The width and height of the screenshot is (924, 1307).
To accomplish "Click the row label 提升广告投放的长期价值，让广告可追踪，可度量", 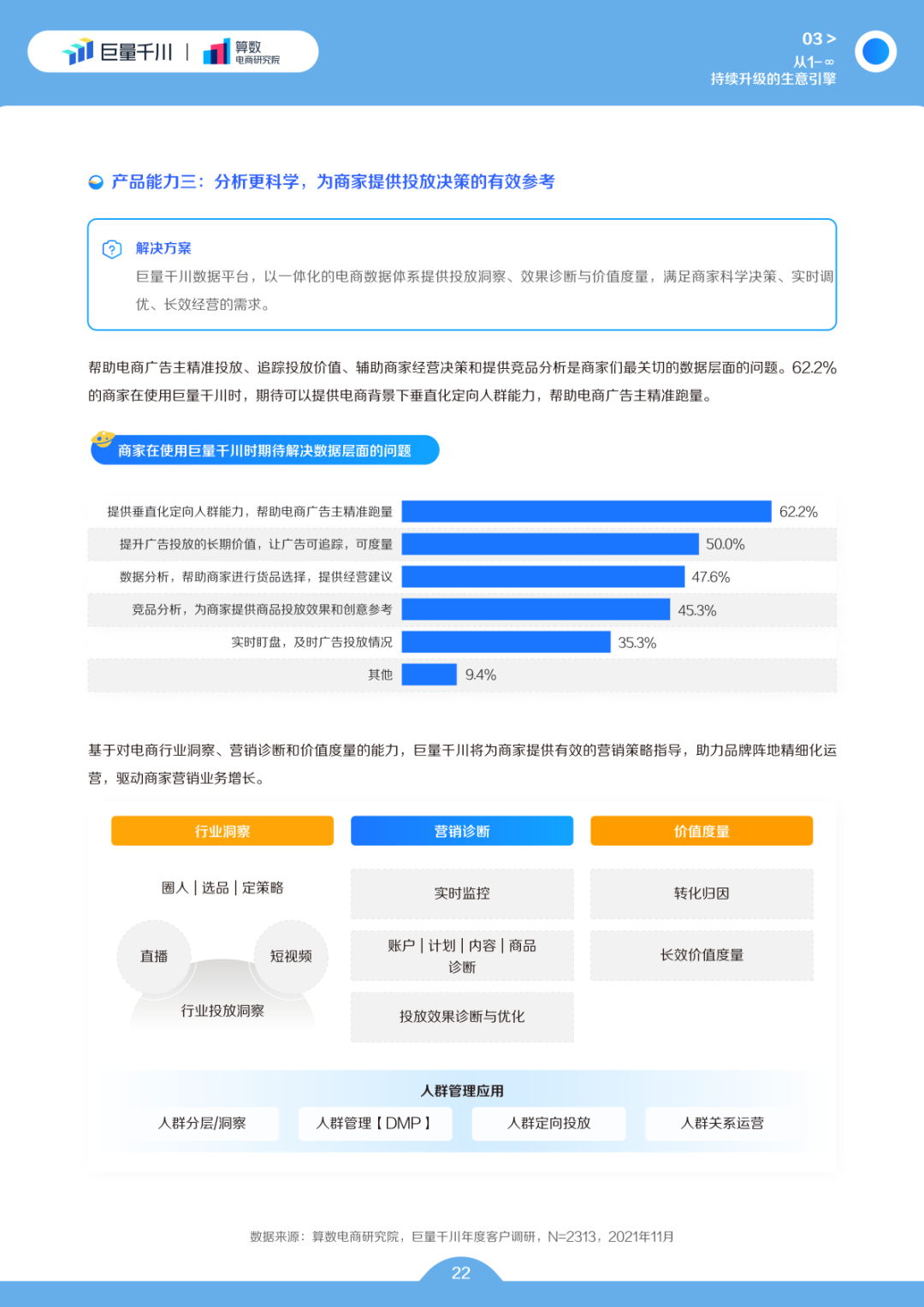I will (256, 544).
